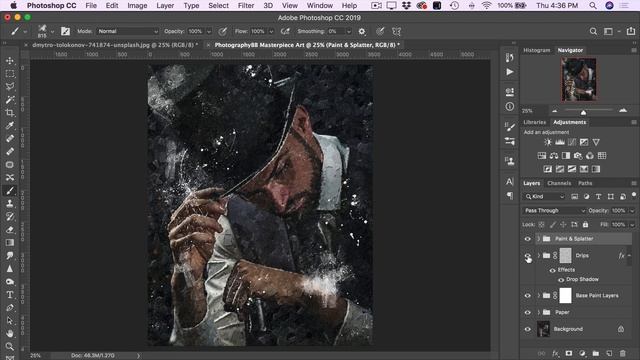
Task: Hide the Background layer
Action: pyautogui.click(x=527, y=329)
